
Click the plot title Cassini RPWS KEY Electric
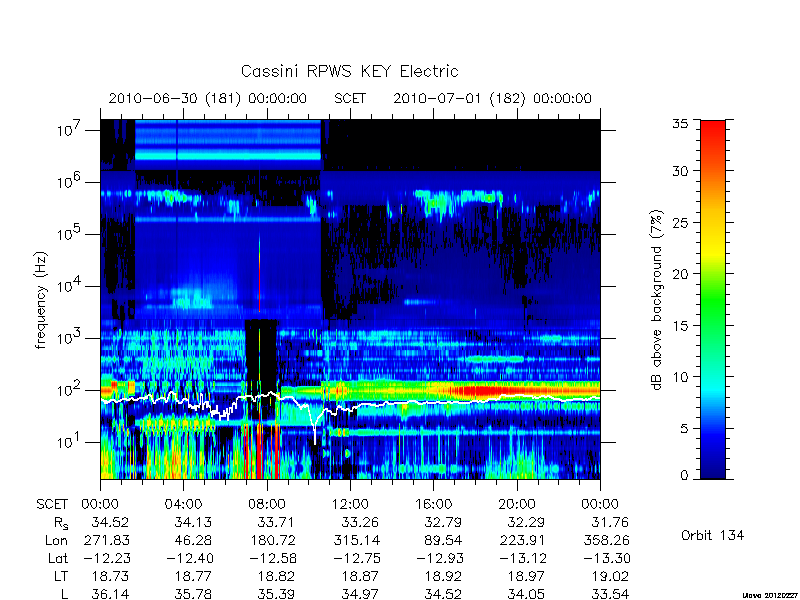[349, 71]
